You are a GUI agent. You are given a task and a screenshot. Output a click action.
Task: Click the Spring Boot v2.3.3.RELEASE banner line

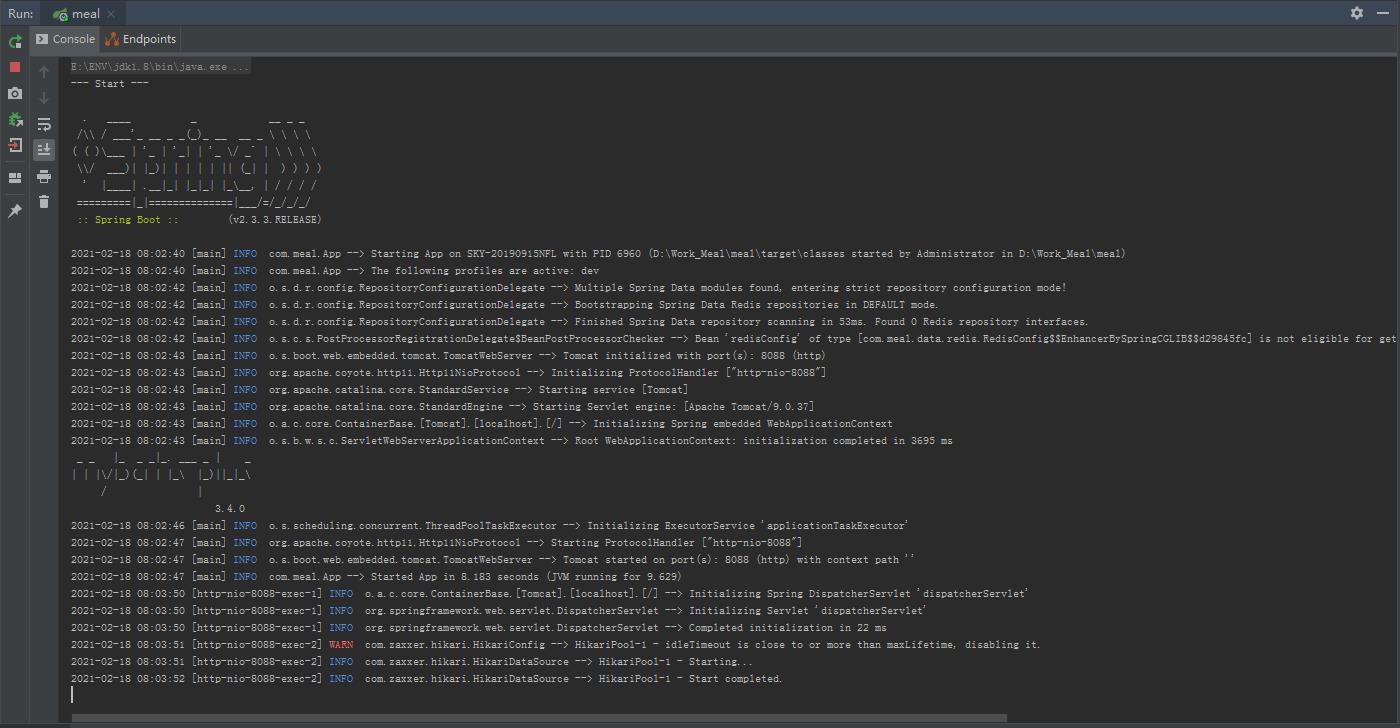click(199, 220)
